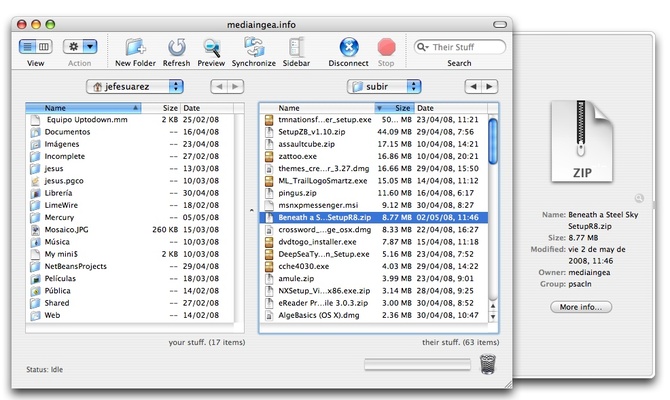Select the Películas folder icon

click(x=35, y=279)
